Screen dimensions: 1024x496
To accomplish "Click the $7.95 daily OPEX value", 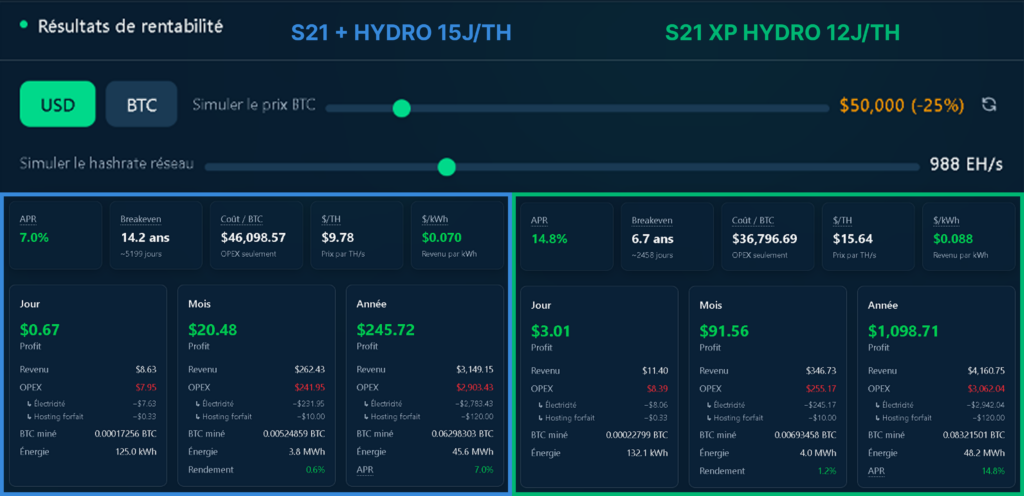I will (146, 387).
